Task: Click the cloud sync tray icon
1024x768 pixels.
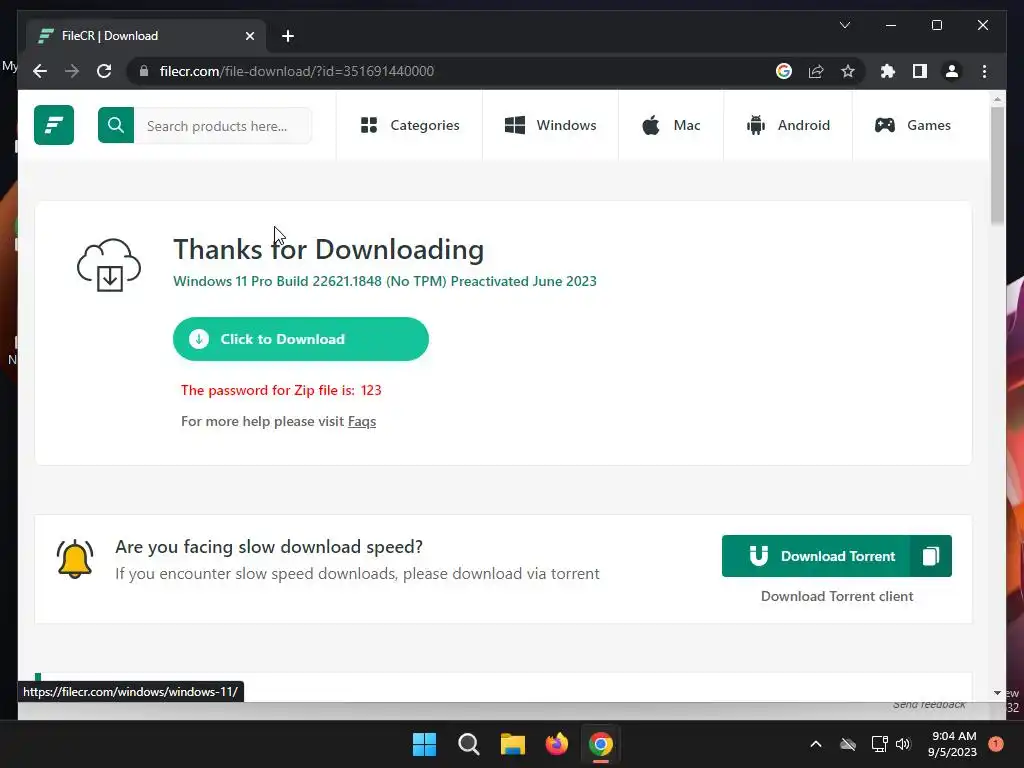Action: pos(848,744)
